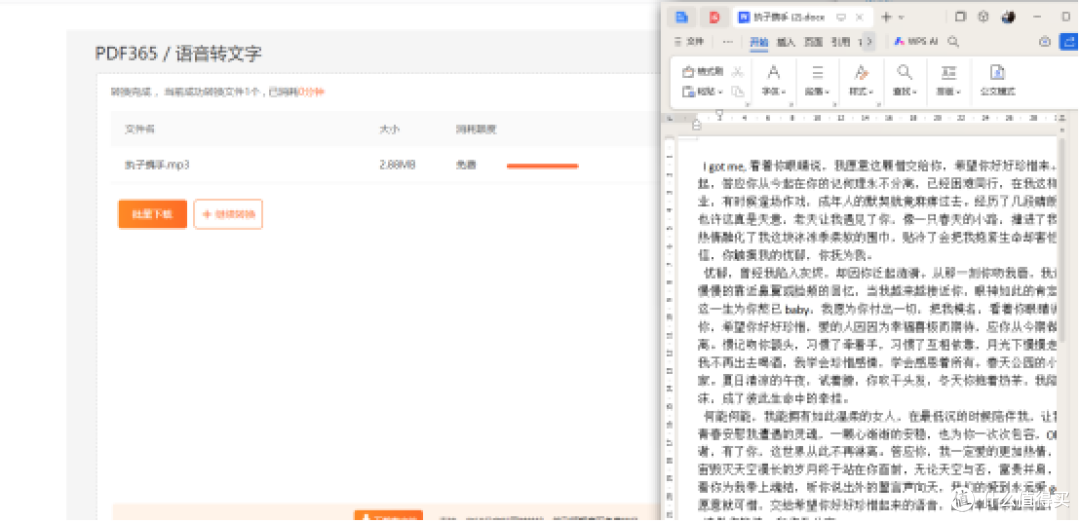Select the 页面 ribbon tab

tap(813, 42)
